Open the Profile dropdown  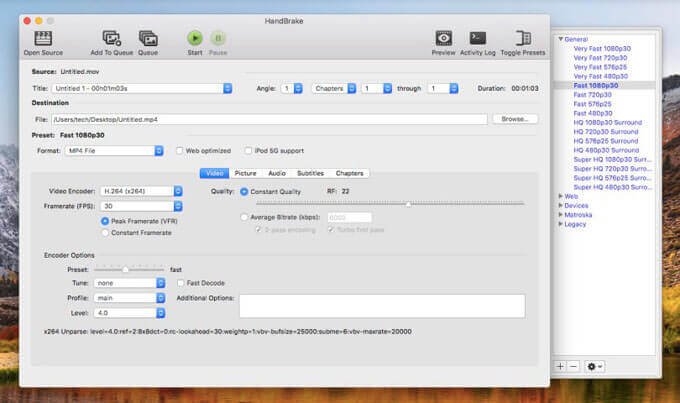(129, 298)
